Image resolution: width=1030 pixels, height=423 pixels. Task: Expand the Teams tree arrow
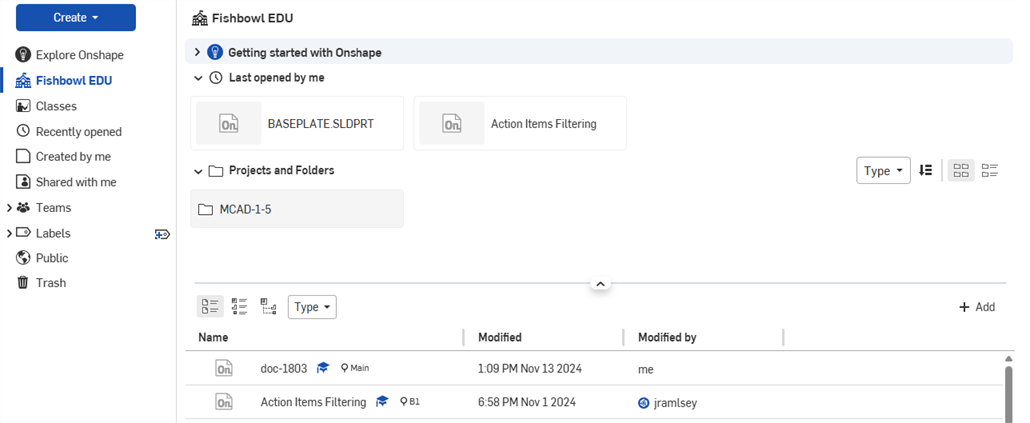[9, 208]
